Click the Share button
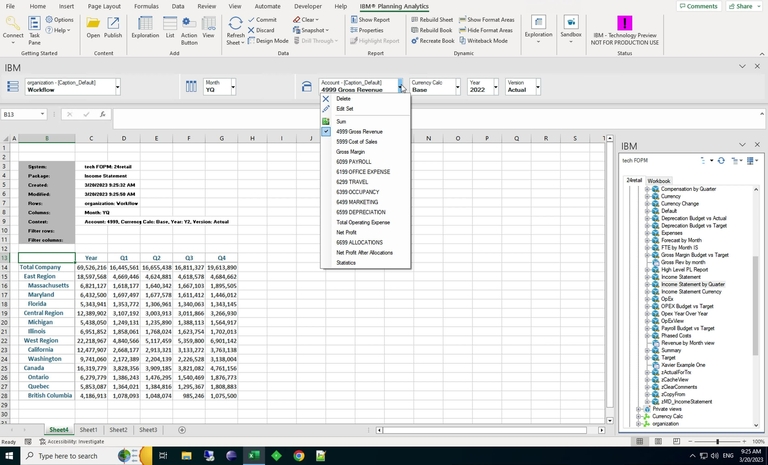Image resolution: width=768 pixels, height=465 pixels. click(x=744, y=6)
